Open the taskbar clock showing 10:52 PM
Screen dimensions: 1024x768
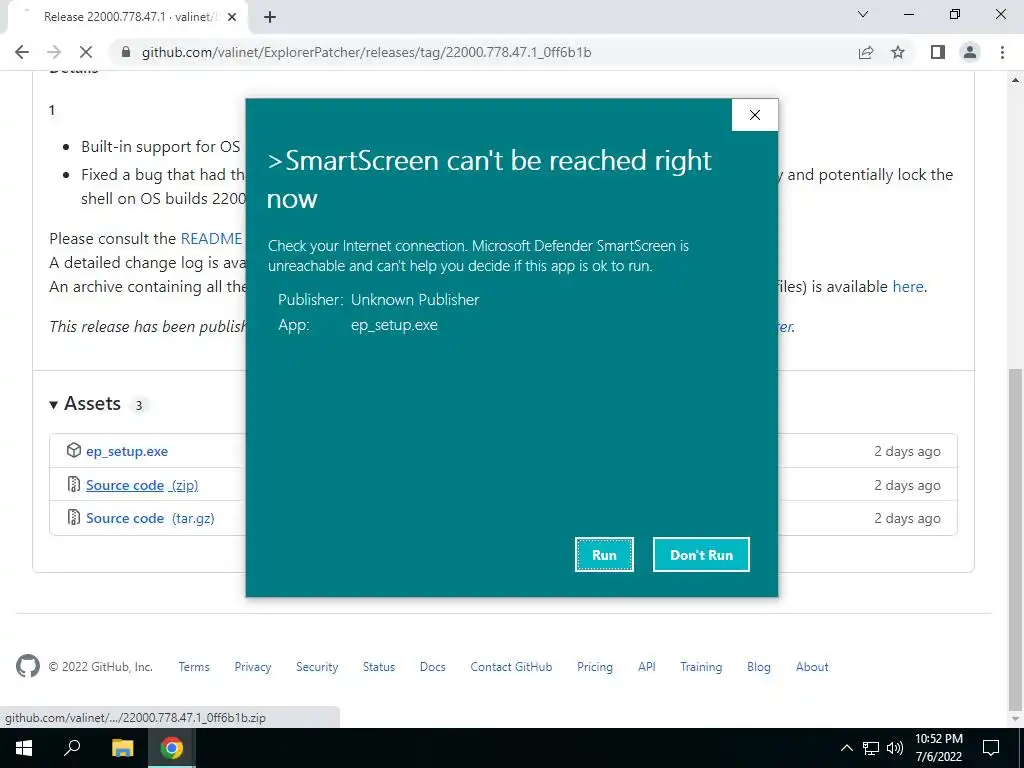click(x=939, y=748)
